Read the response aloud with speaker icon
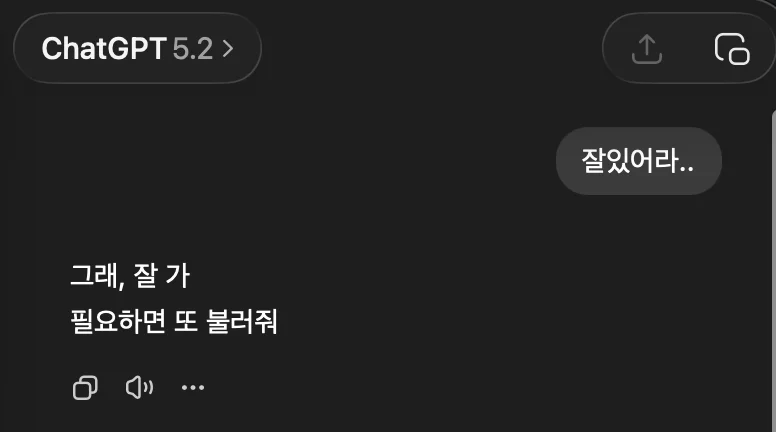 point(139,387)
